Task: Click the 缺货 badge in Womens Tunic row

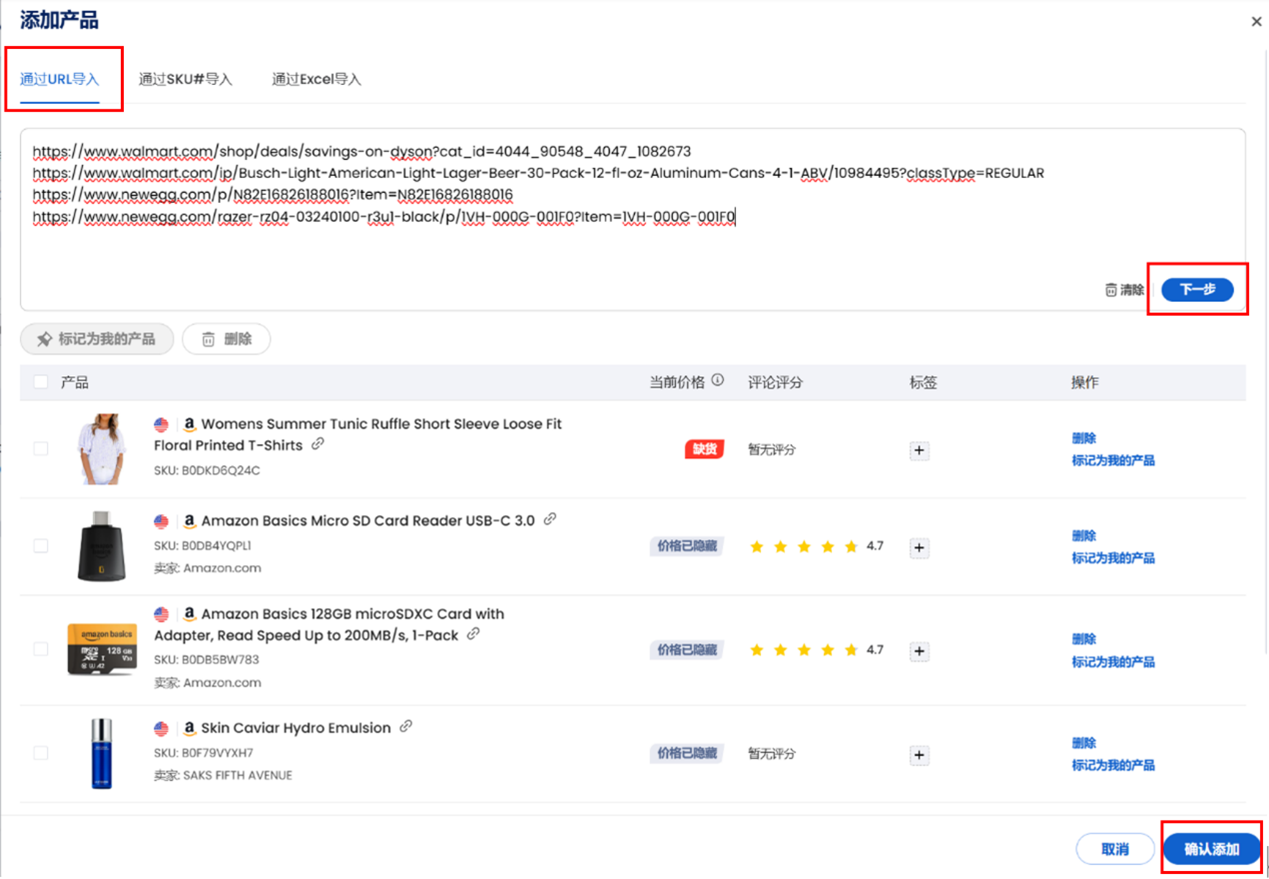Action: (704, 449)
